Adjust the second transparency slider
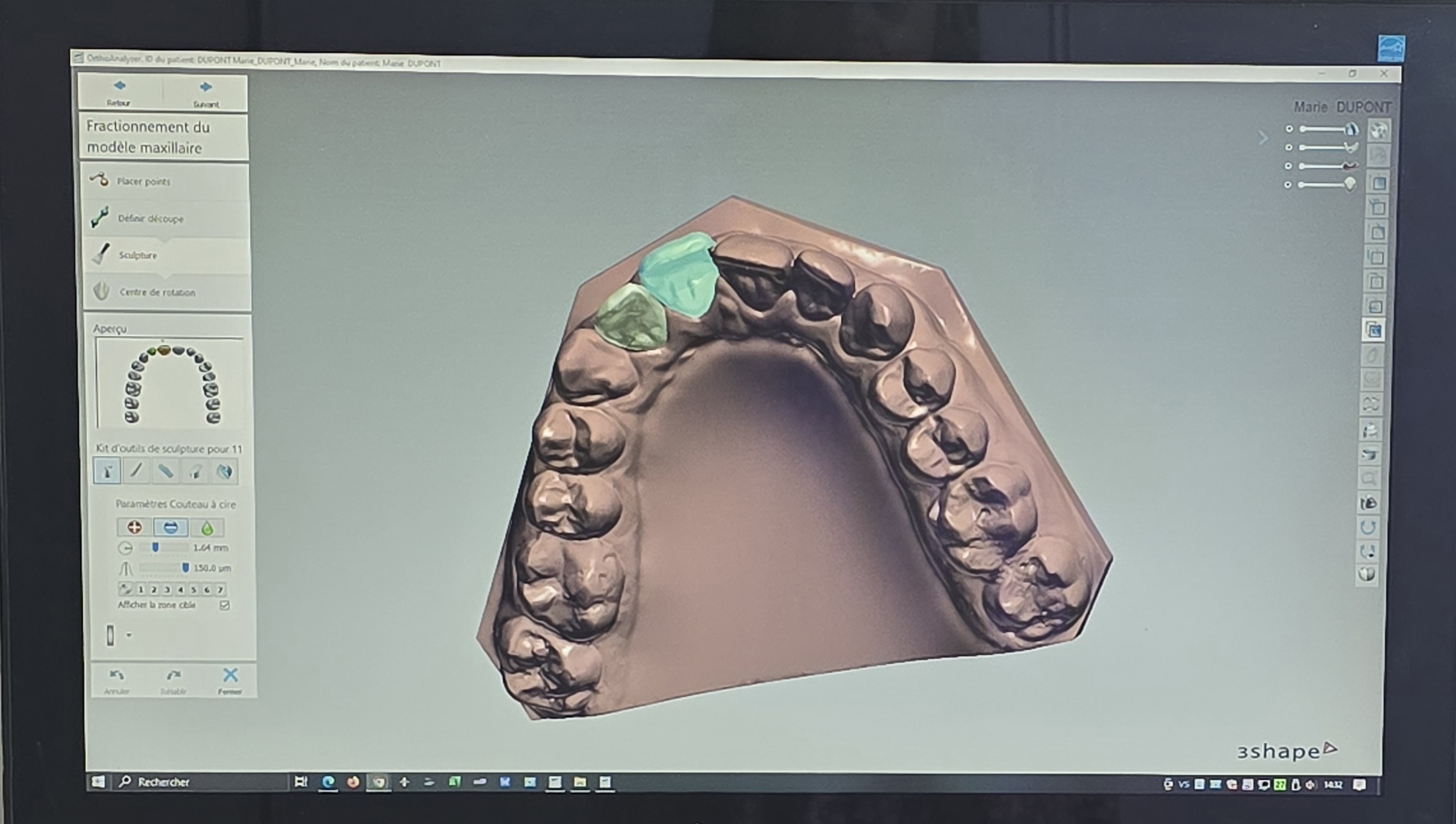This screenshot has width=1456, height=824. [x=1329, y=147]
